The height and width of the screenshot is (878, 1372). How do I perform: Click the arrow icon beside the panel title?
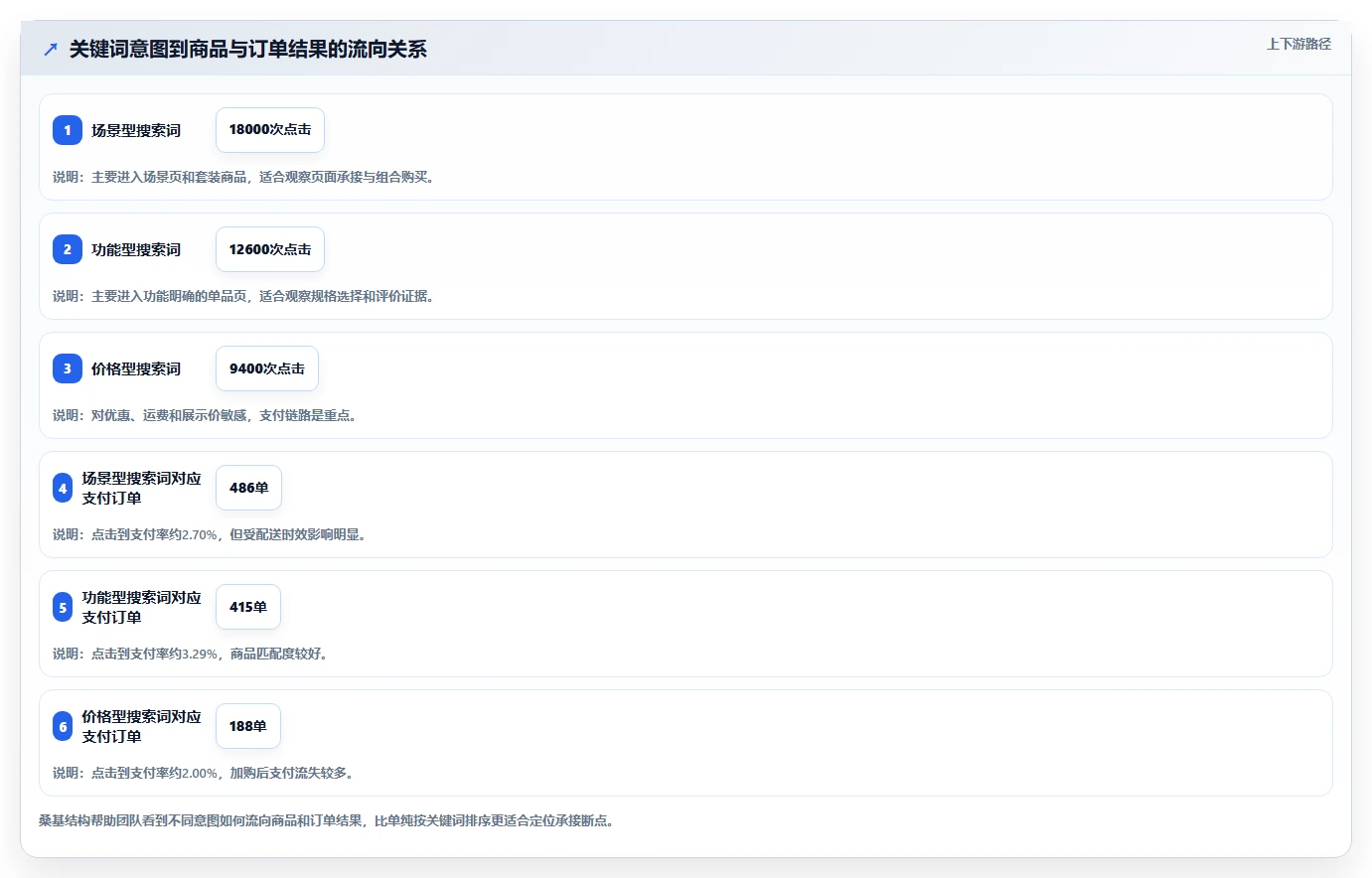click(x=51, y=49)
